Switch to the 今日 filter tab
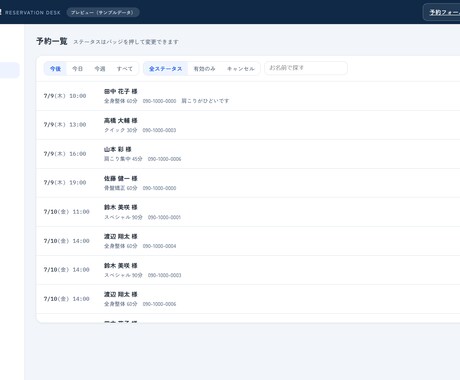This screenshot has height=380, width=460. (x=77, y=69)
